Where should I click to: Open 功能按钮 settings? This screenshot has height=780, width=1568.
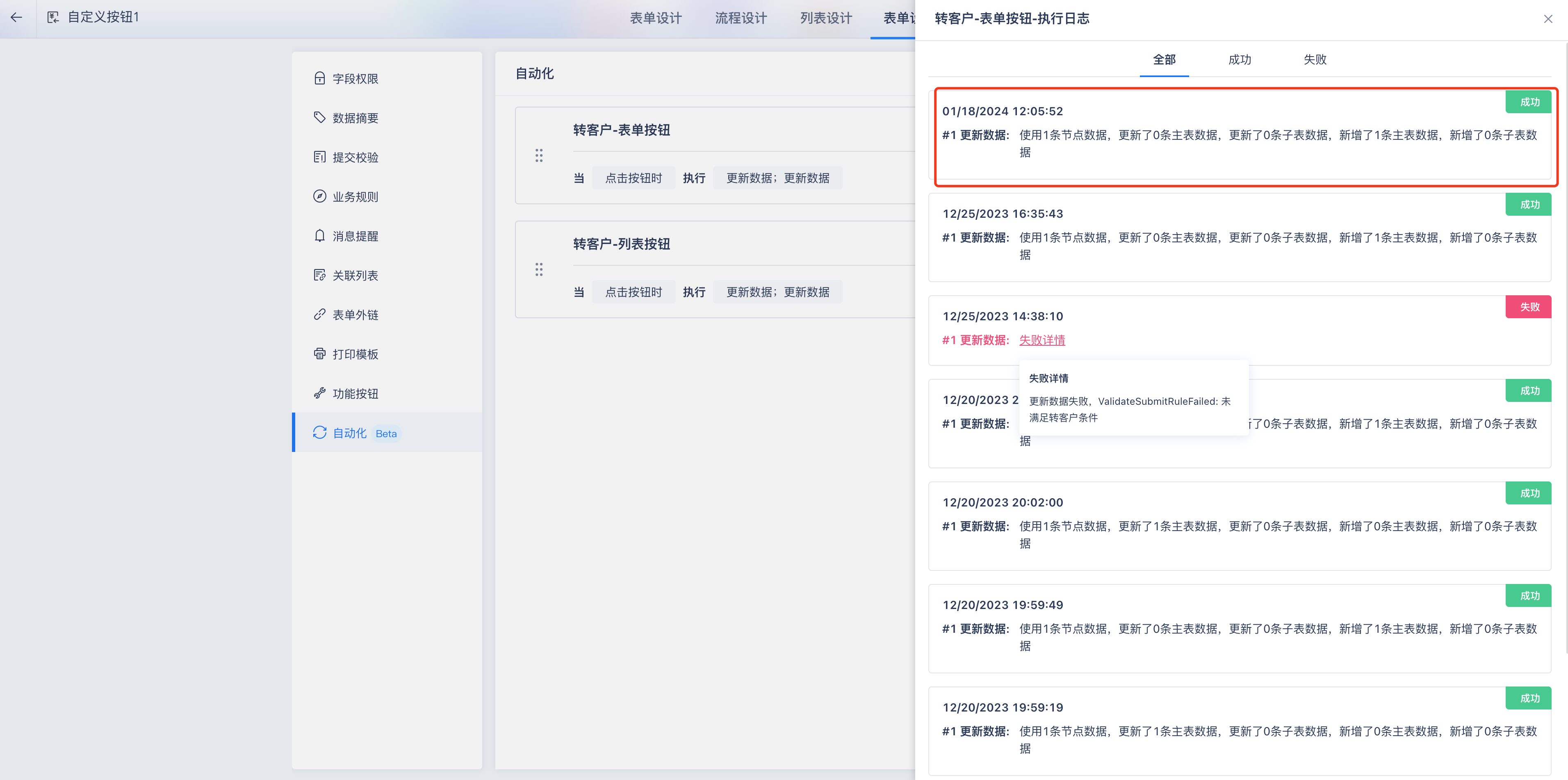(387, 393)
